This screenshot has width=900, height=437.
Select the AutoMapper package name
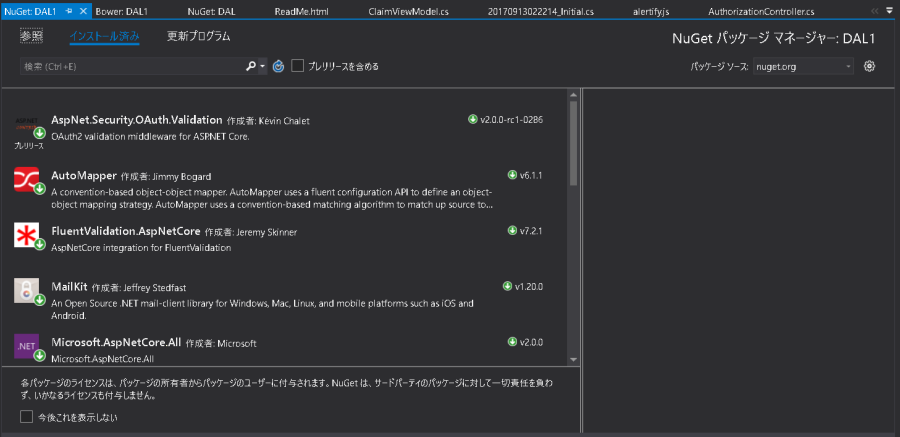coord(84,175)
